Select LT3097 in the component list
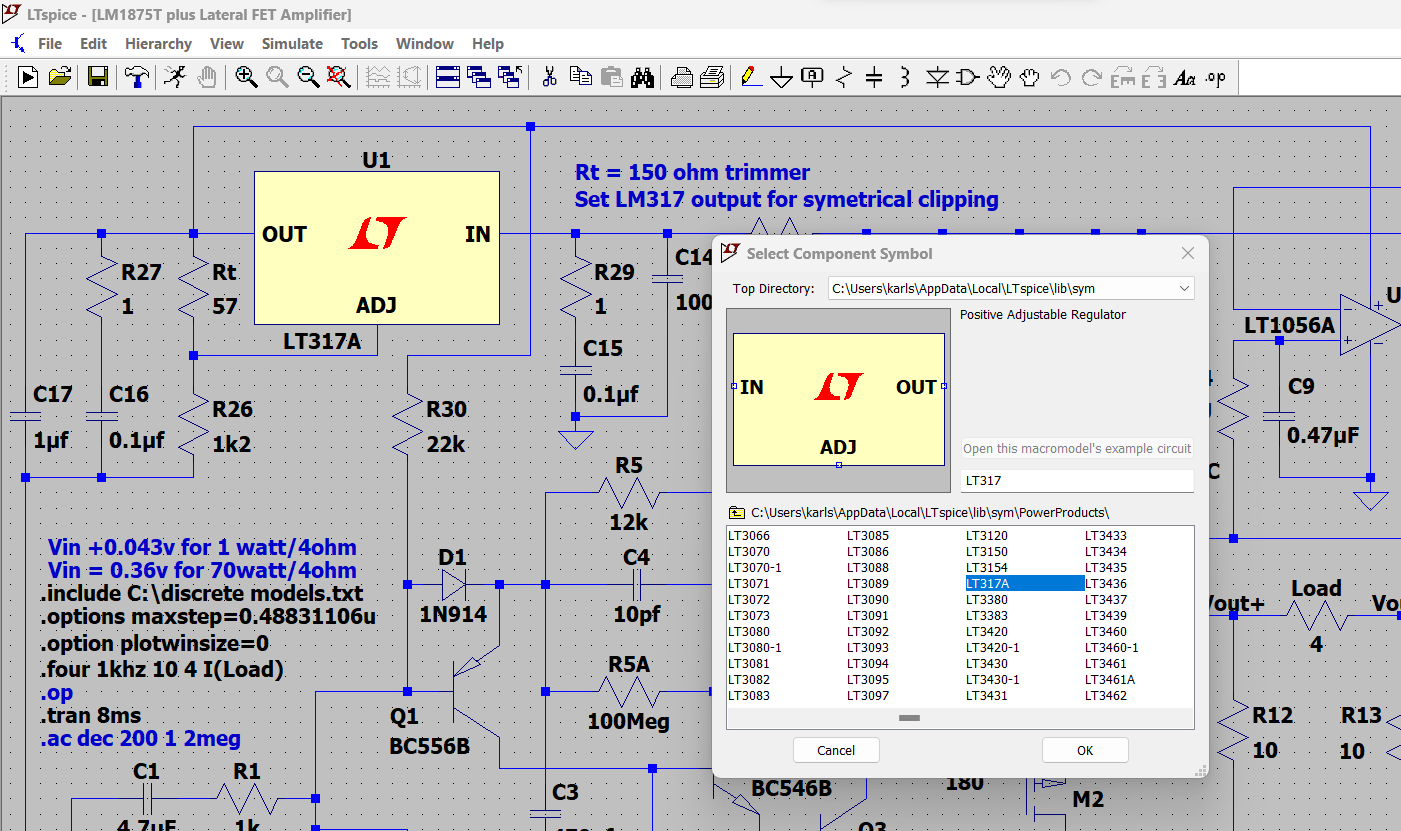Screen dimensions: 1401x831 (x=868, y=696)
